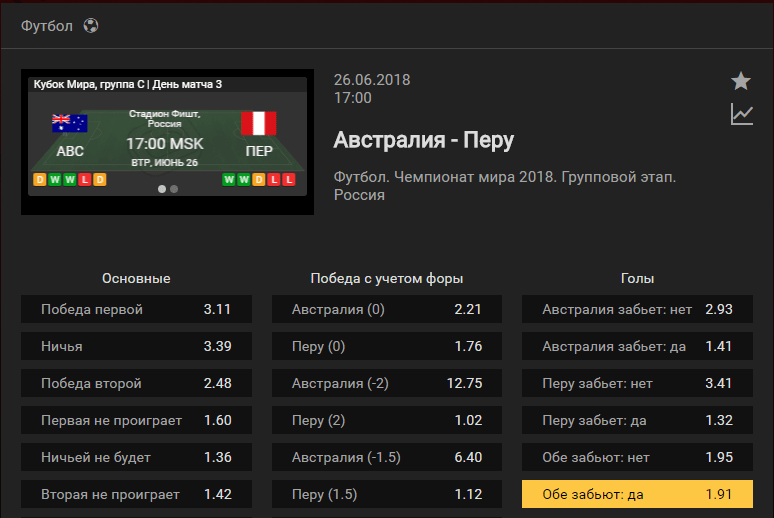Screen dimensions: 774x518
Task: Pick Перу (0) handicap at 1.76
Action: (x=387, y=346)
